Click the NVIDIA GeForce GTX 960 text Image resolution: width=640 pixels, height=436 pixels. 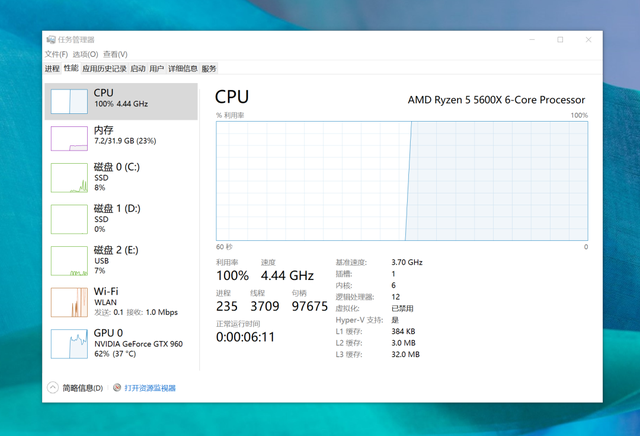tap(138, 344)
